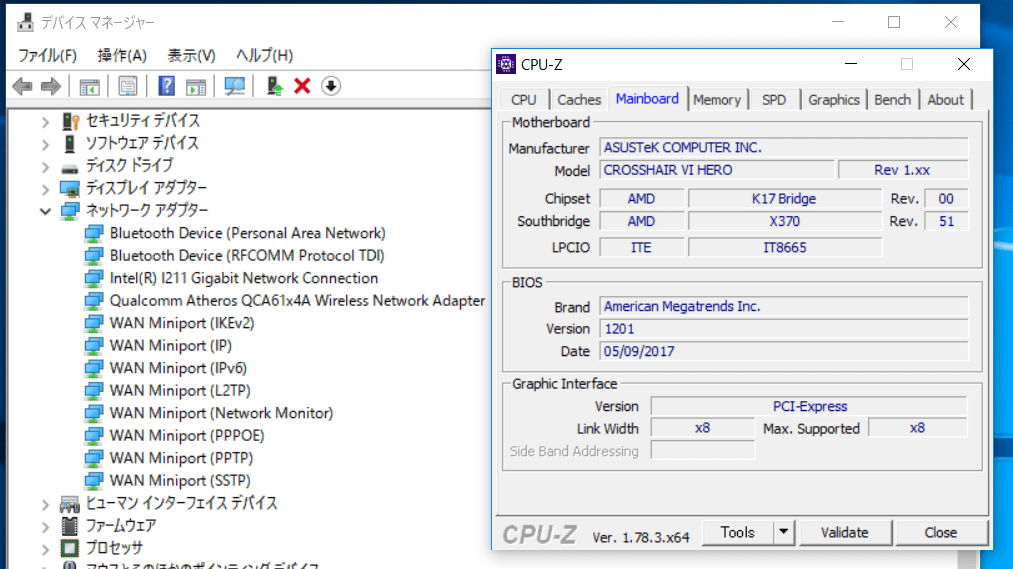This screenshot has width=1013, height=569.
Task: Click the ヒューマン インターフェイス デバイス icon
Action: tap(70, 503)
